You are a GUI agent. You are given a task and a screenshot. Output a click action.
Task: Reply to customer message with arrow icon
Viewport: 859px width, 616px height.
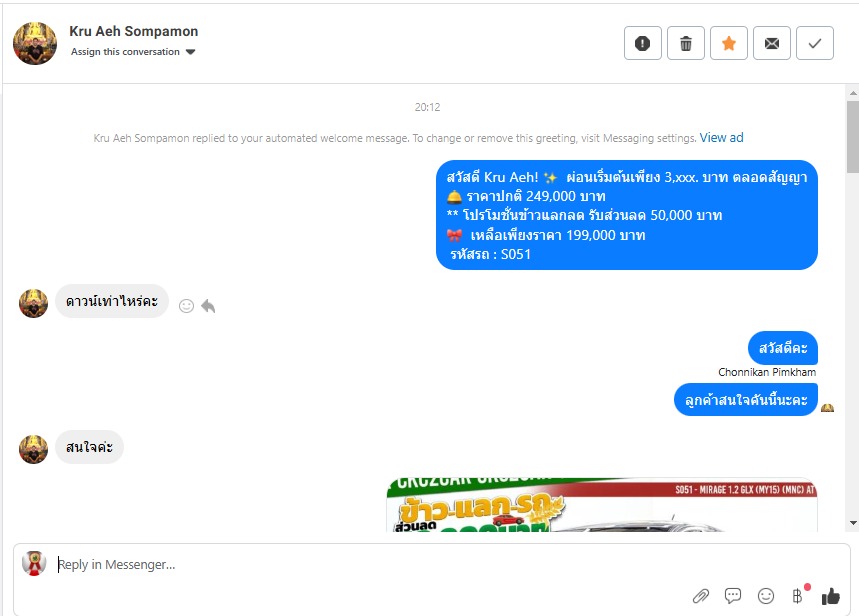pos(208,306)
